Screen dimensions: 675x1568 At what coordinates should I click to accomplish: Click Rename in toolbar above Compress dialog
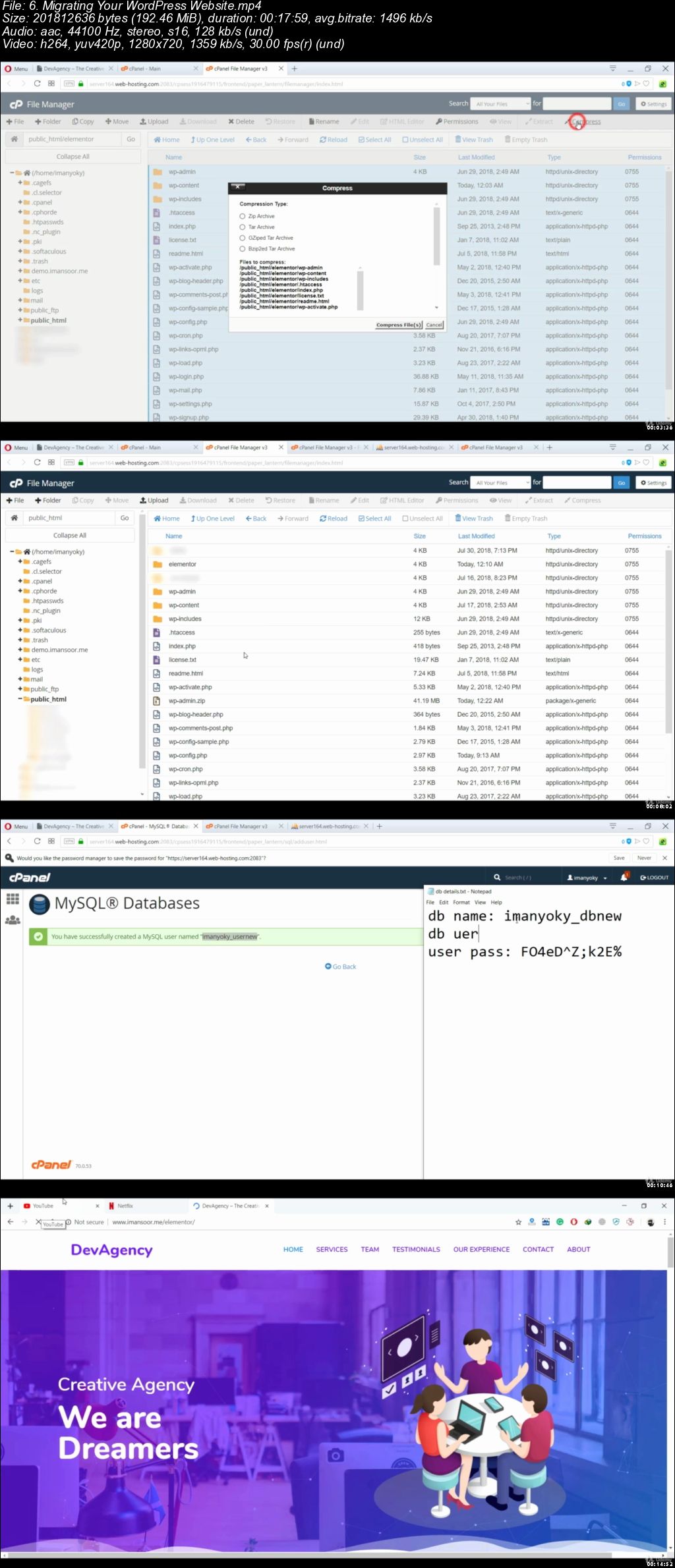pos(324,122)
